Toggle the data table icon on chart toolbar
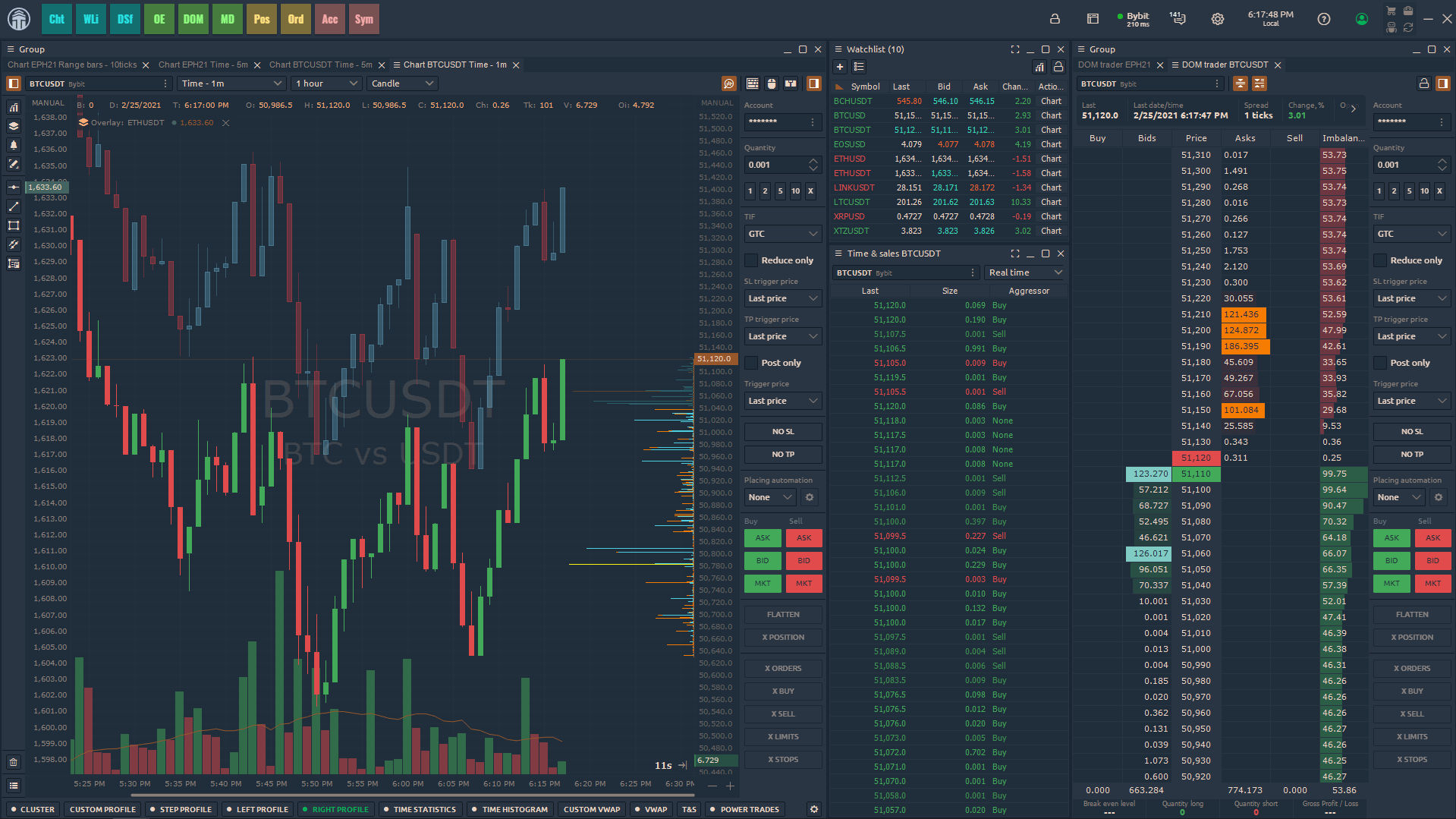The width and height of the screenshot is (1456, 819). (753, 83)
